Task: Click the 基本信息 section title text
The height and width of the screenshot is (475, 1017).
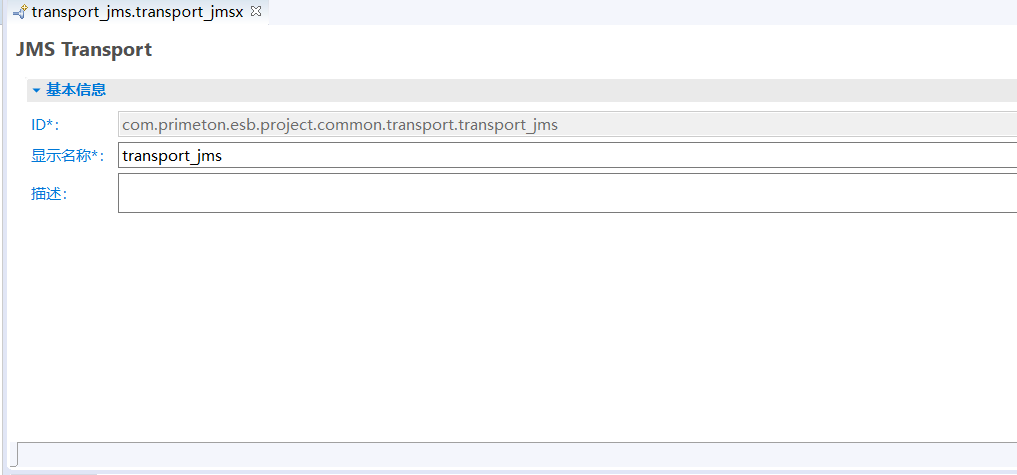Action: click(76, 90)
